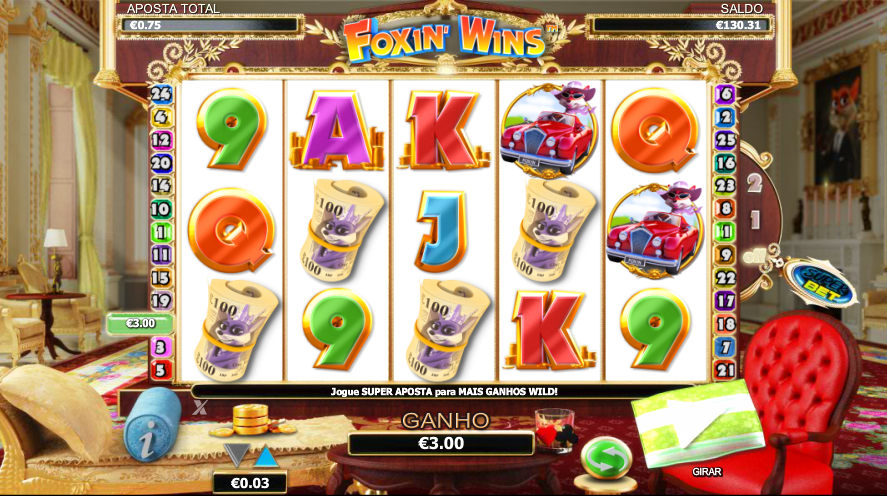Click the Girar label

(x=707, y=471)
